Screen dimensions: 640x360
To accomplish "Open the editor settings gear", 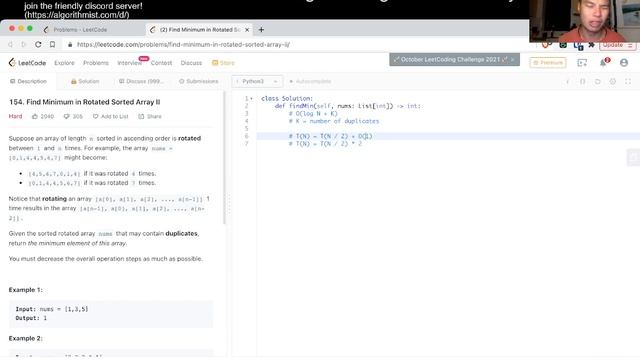I will (x=613, y=82).
